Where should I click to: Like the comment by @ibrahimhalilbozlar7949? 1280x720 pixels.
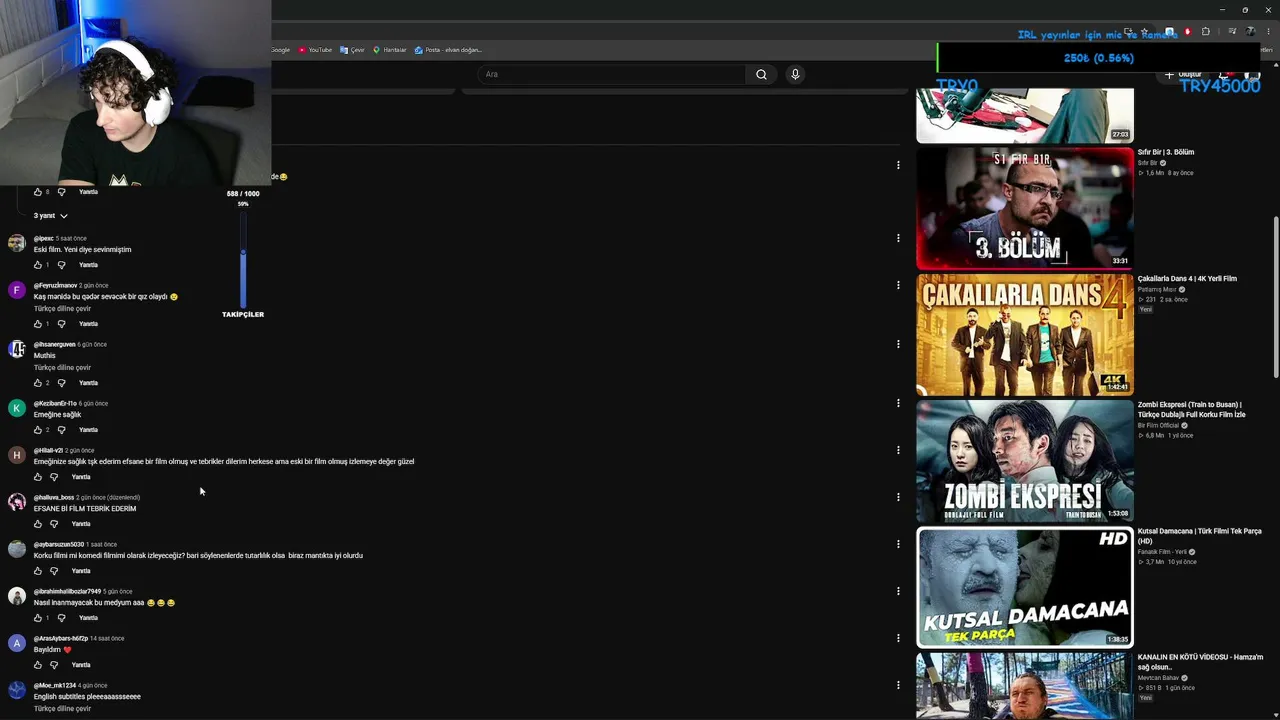38,618
